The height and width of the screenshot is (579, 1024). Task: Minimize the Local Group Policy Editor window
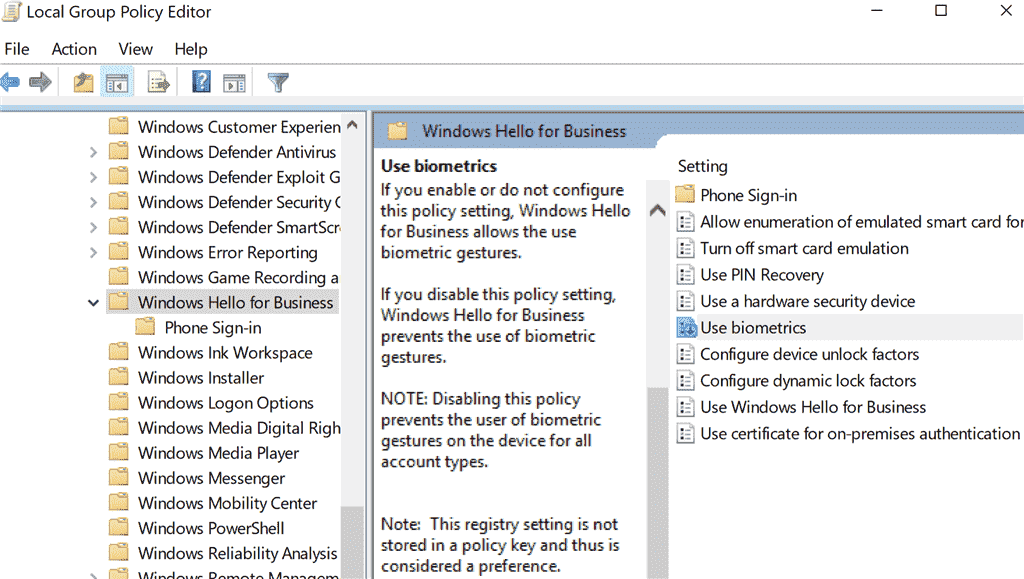[876, 10]
